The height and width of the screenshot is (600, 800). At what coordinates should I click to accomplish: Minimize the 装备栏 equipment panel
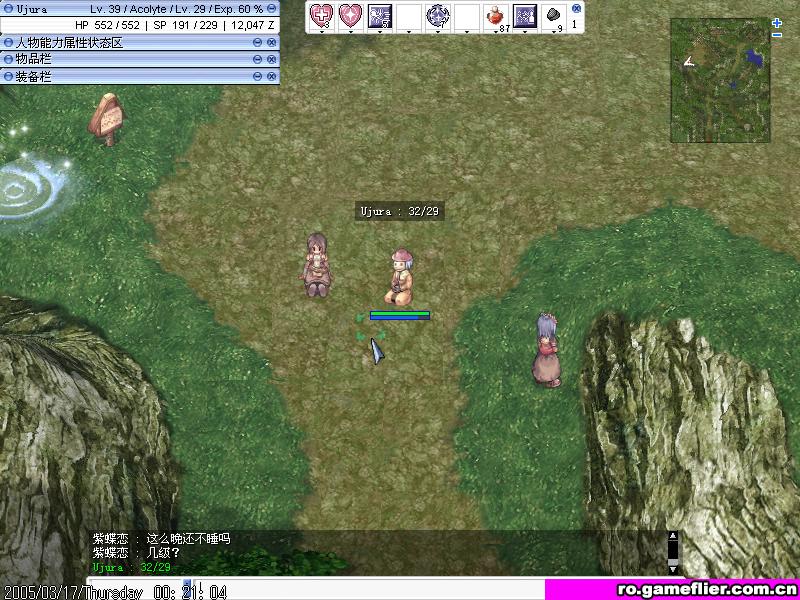coord(258,77)
